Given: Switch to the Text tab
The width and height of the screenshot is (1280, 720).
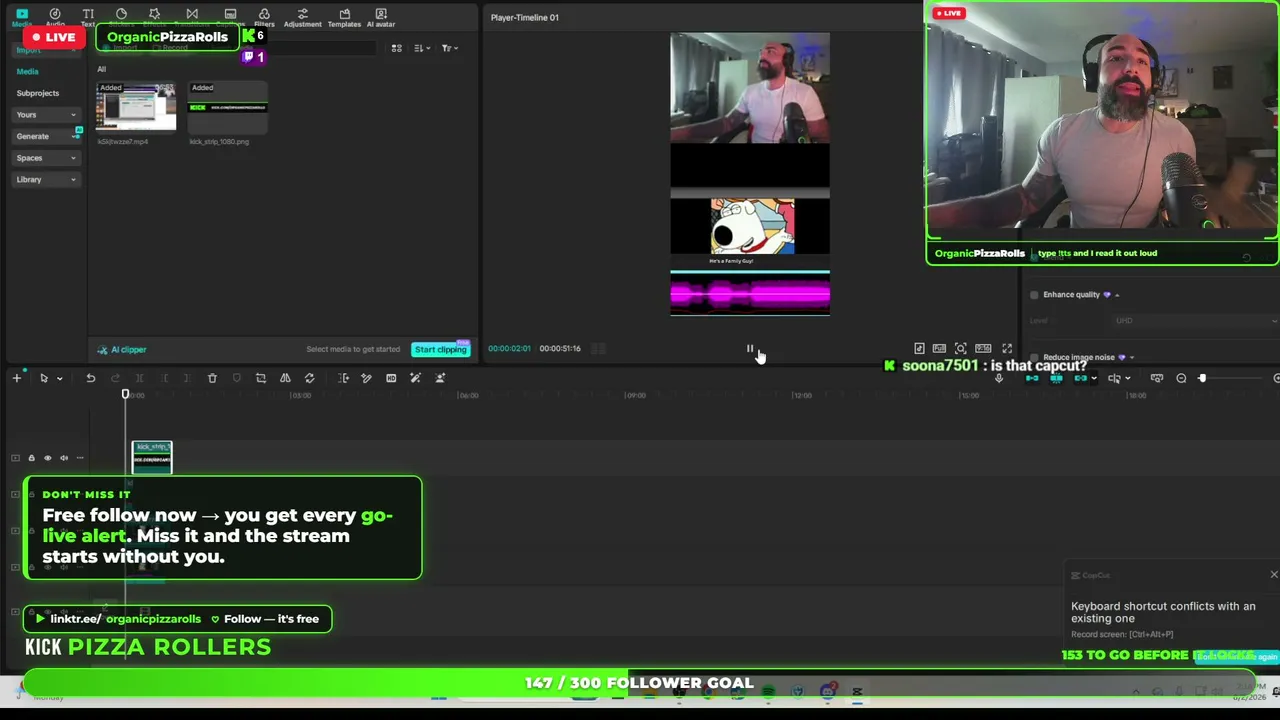Looking at the screenshot, I should click(x=88, y=17).
